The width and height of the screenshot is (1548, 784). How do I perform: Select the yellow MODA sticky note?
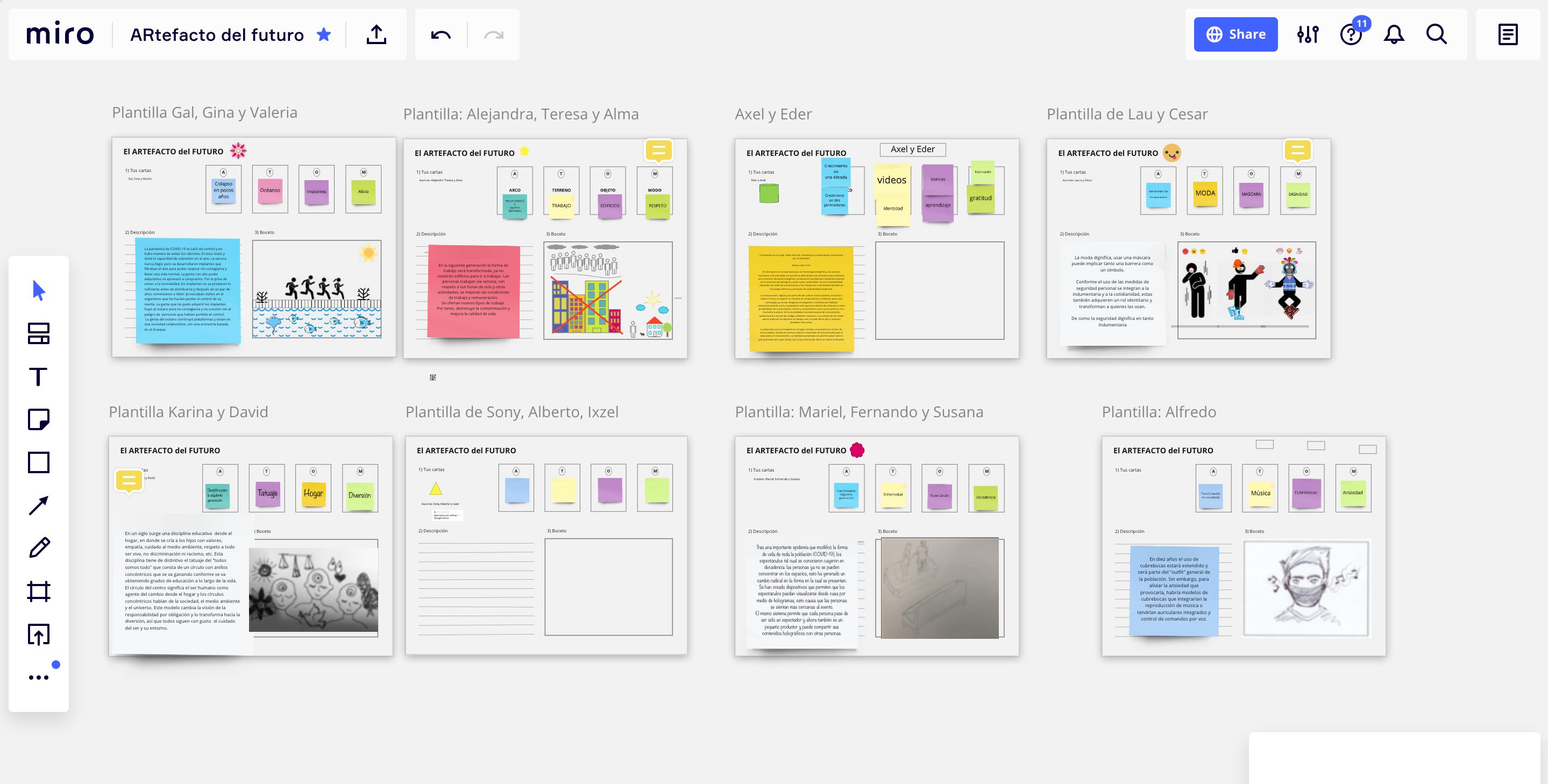(1205, 194)
